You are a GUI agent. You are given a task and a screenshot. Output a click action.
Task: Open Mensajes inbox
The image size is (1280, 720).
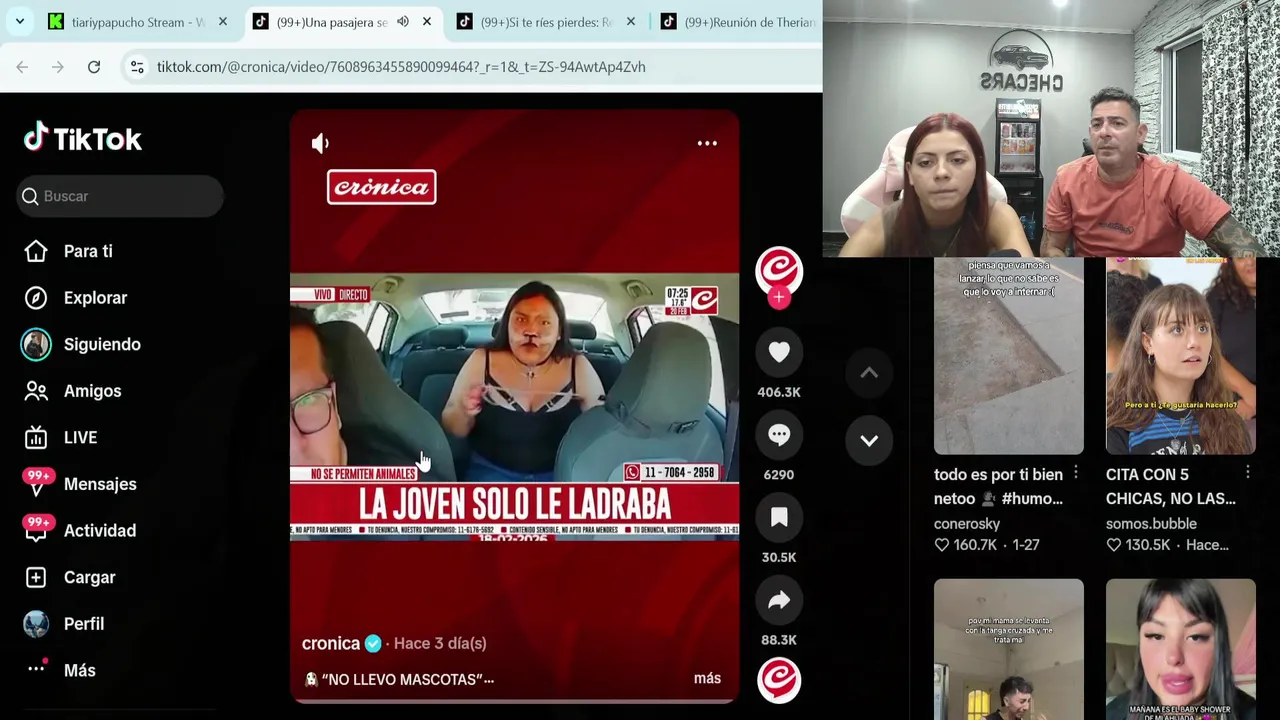tap(100, 484)
